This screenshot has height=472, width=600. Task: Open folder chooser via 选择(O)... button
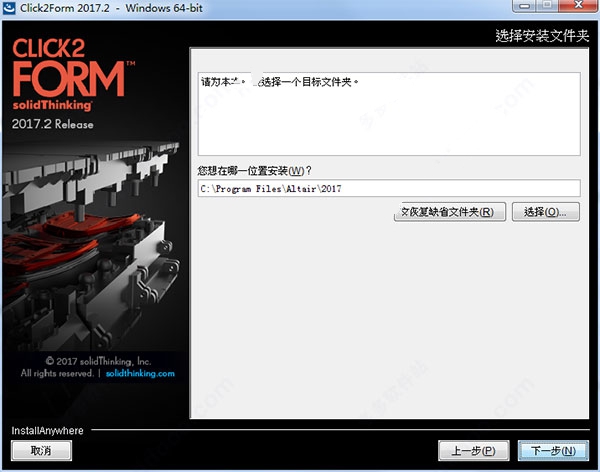[546, 212]
